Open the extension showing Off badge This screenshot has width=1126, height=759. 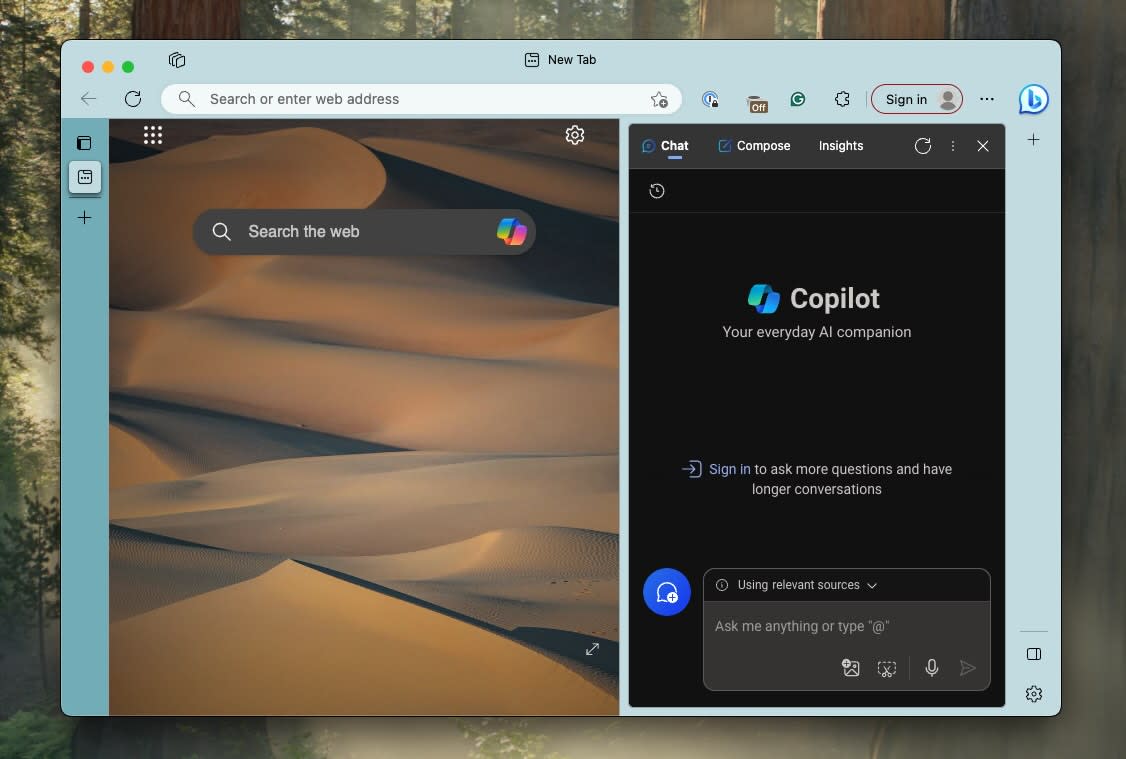757,103
